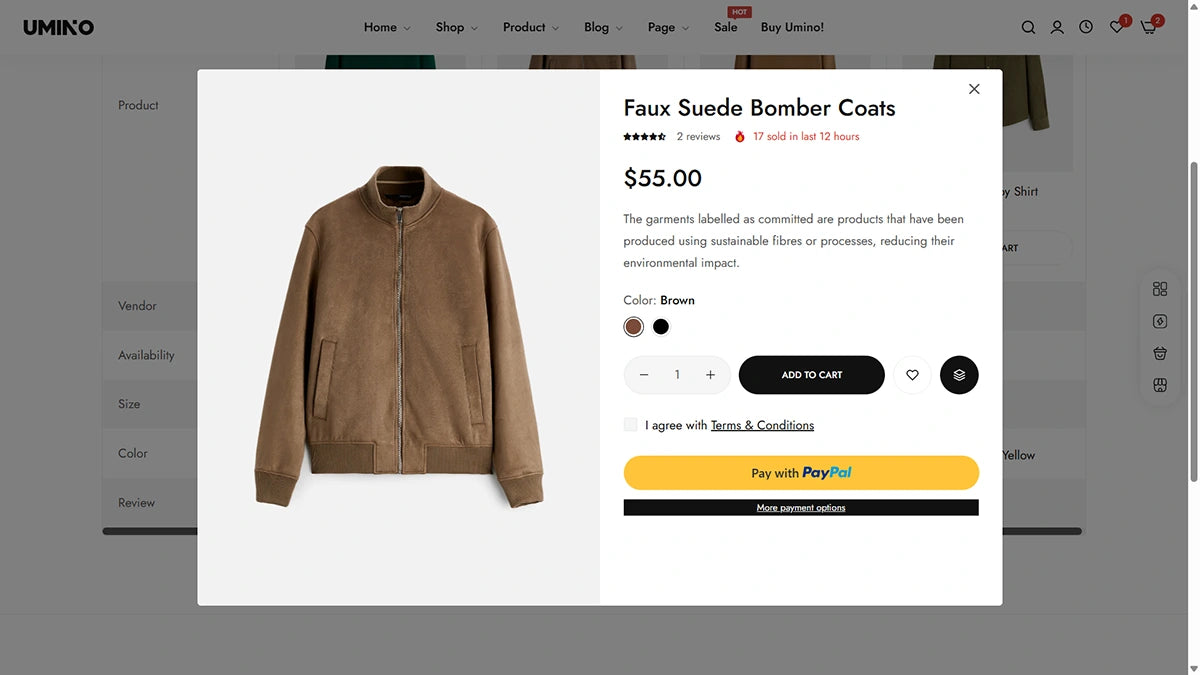
Task: Open the wishlist heart in header
Action: tap(1116, 28)
